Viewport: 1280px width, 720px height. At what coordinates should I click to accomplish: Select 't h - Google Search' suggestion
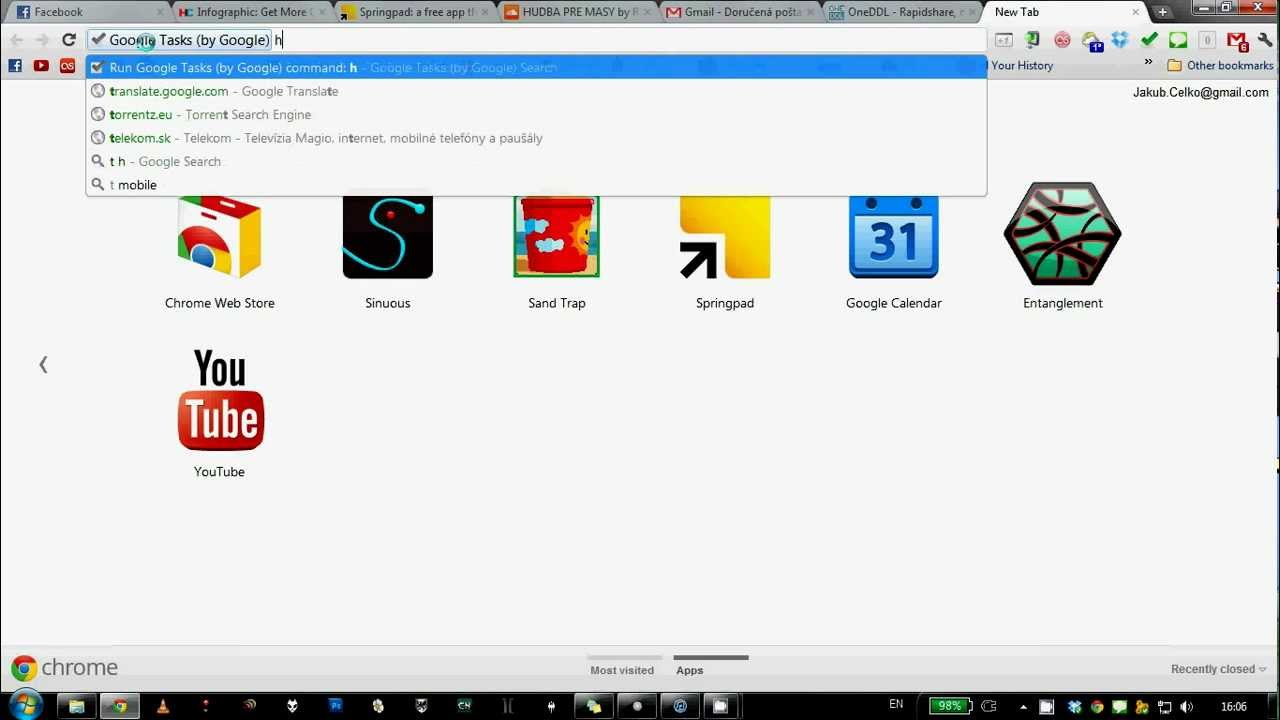[x=536, y=162]
